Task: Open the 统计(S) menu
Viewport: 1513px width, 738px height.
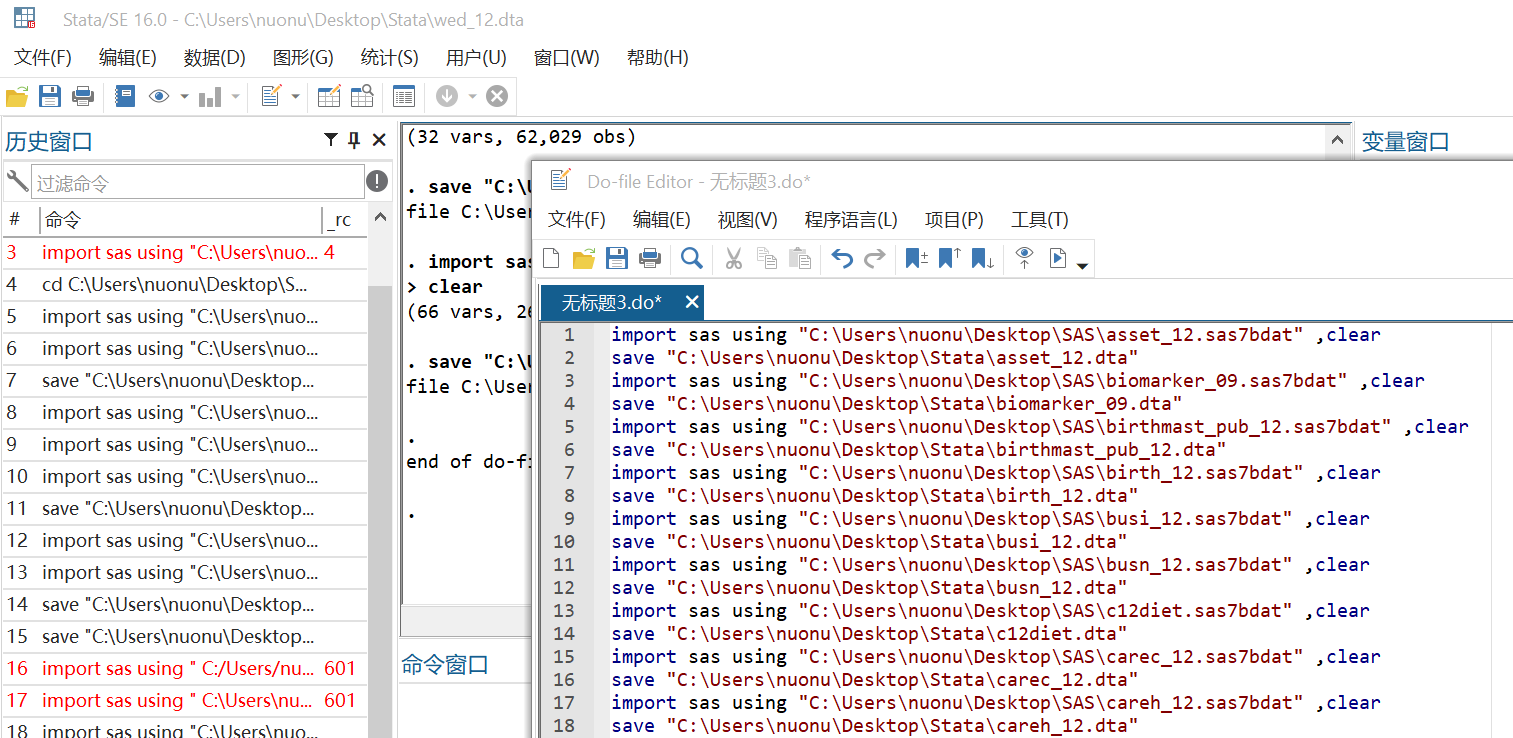Action: (389, 57)
